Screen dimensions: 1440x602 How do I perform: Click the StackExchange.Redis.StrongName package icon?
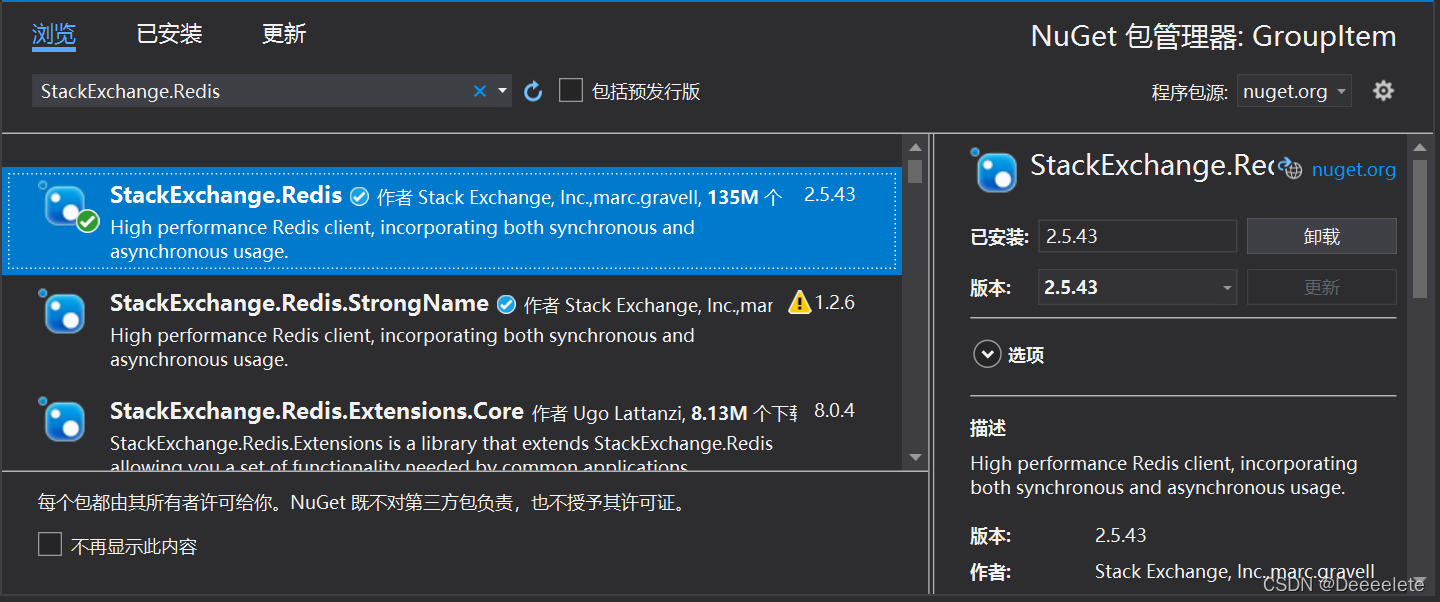[64, 312]
